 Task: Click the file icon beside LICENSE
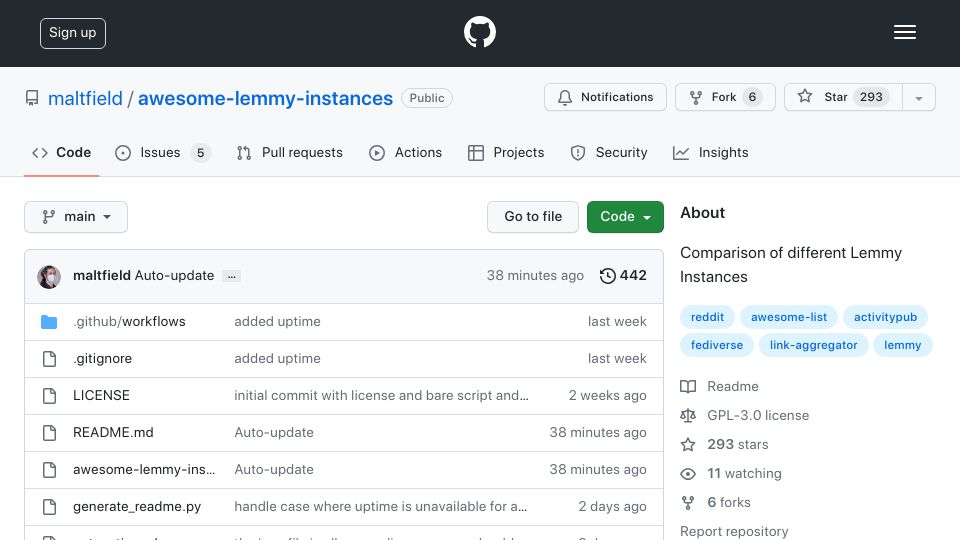tap(50, 396)
